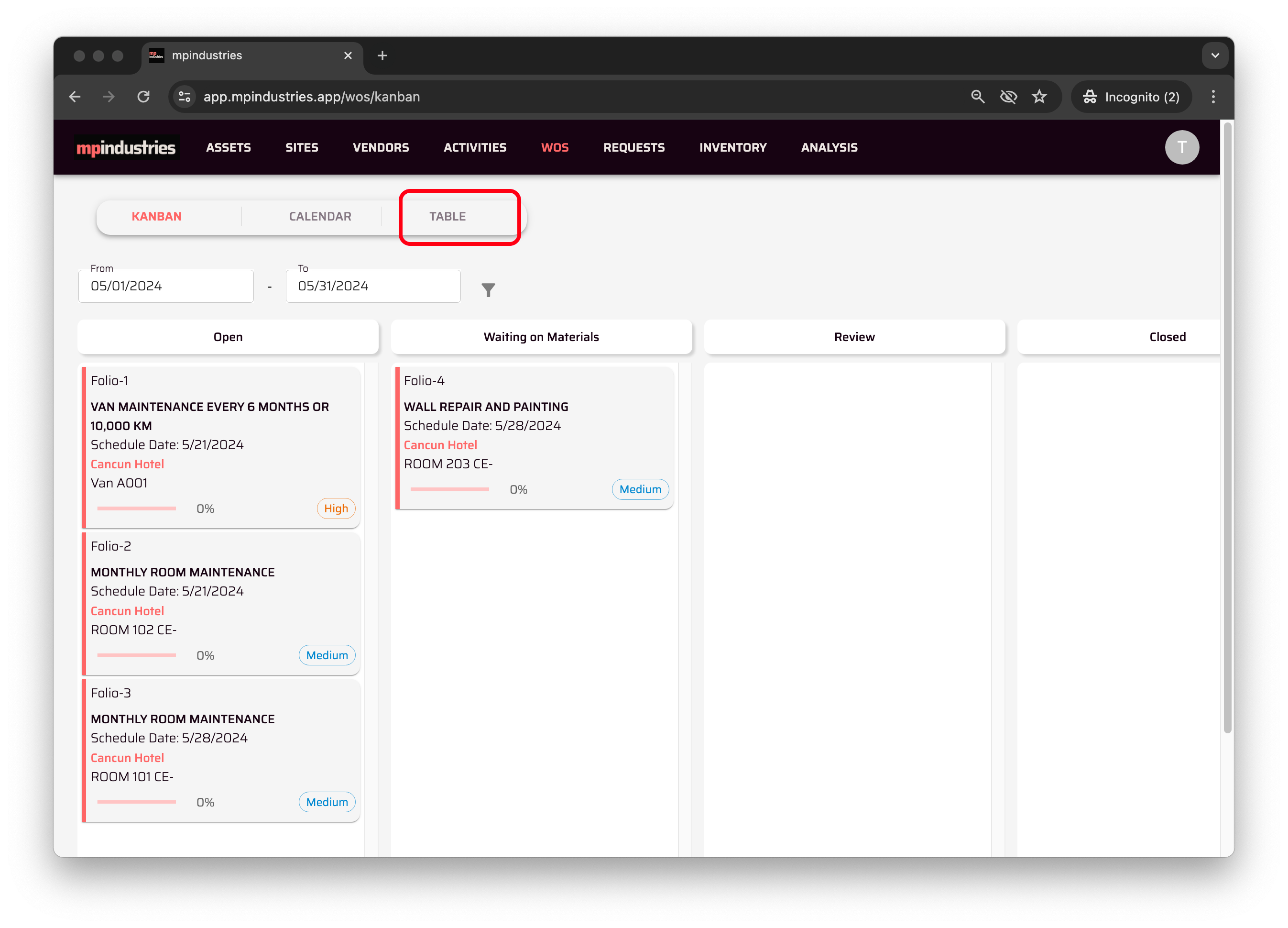The width and height of the screenshot is (1288, 928).
Task: Expand the tab search chevron
Action: [1215, 55]
